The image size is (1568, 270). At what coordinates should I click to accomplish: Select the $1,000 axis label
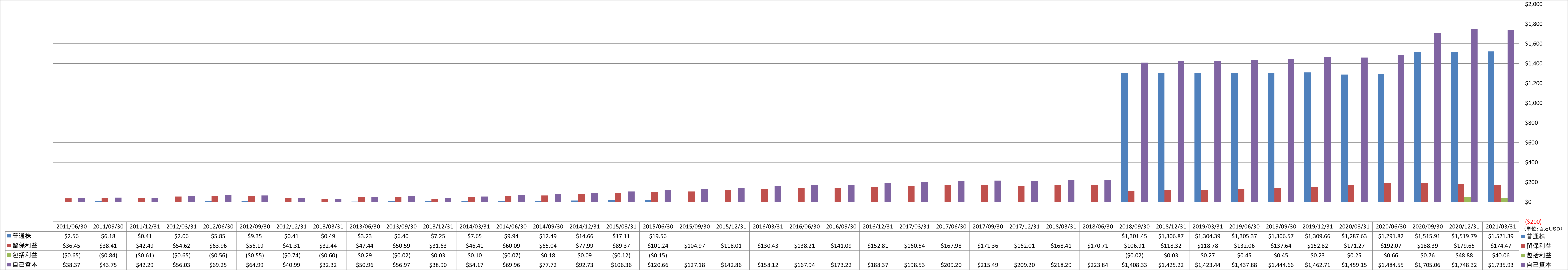point(1533,103)
